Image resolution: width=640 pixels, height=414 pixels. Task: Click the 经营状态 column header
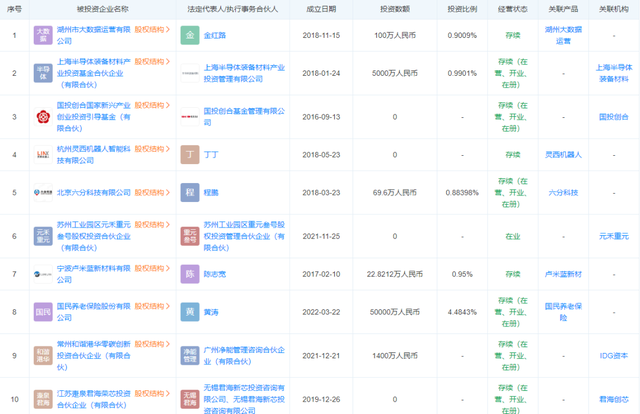point(513,9)
